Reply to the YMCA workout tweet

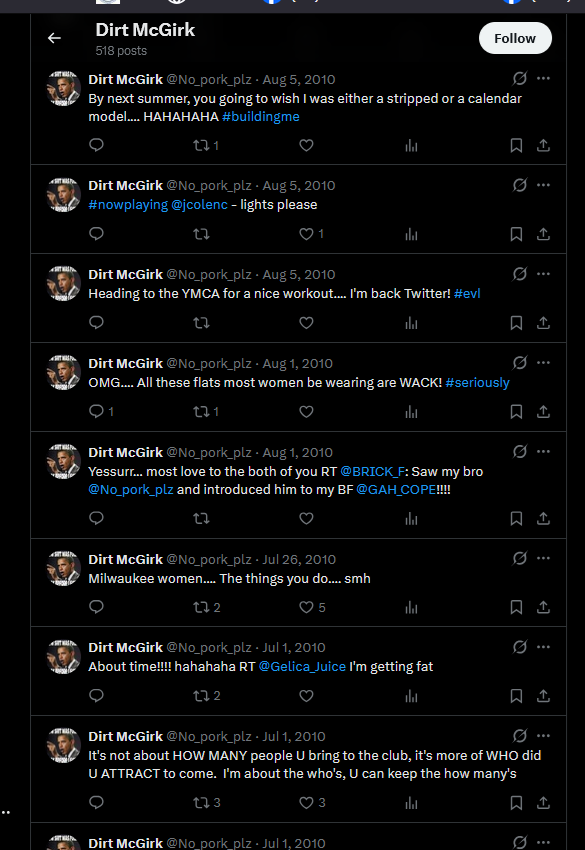coord(96,323)
